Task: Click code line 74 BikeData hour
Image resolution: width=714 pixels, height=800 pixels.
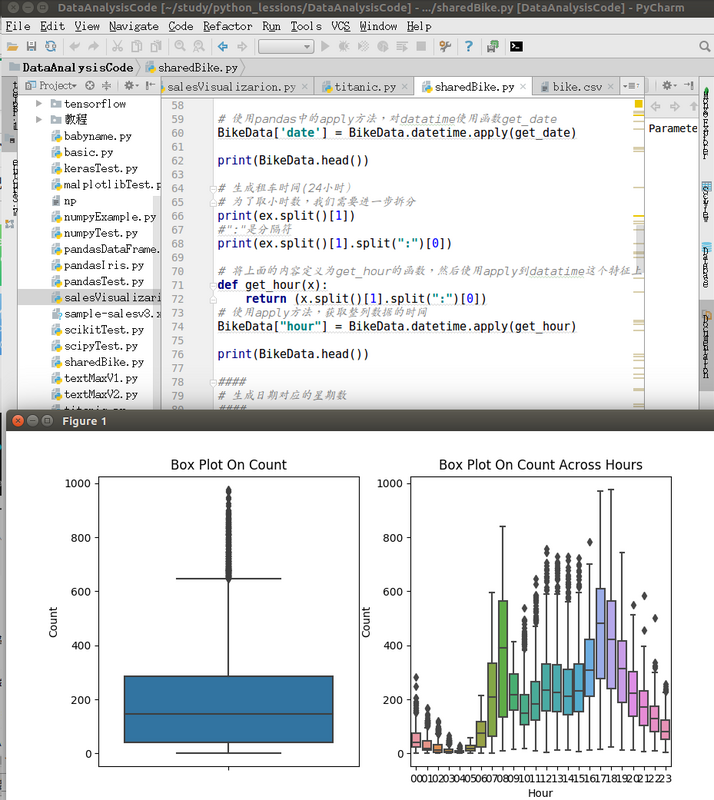Action: [x=397, y=327]
